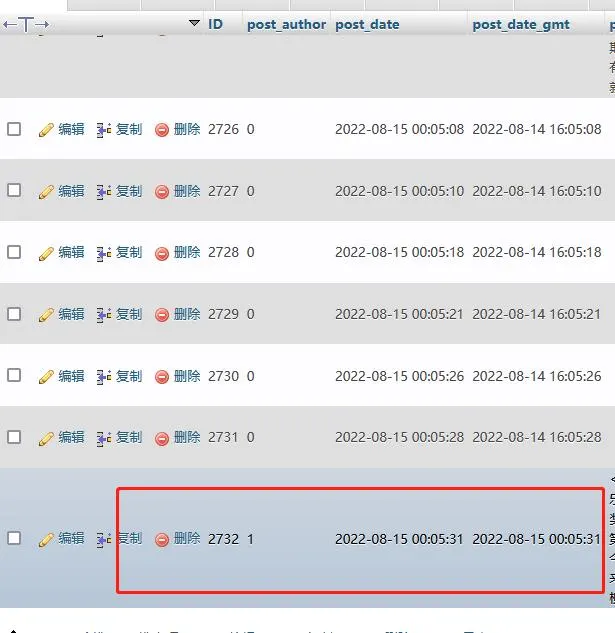The height and width of the screenshot is (633, 615).
Task: Click the 删除 link for row 2732
Action: 187,538
